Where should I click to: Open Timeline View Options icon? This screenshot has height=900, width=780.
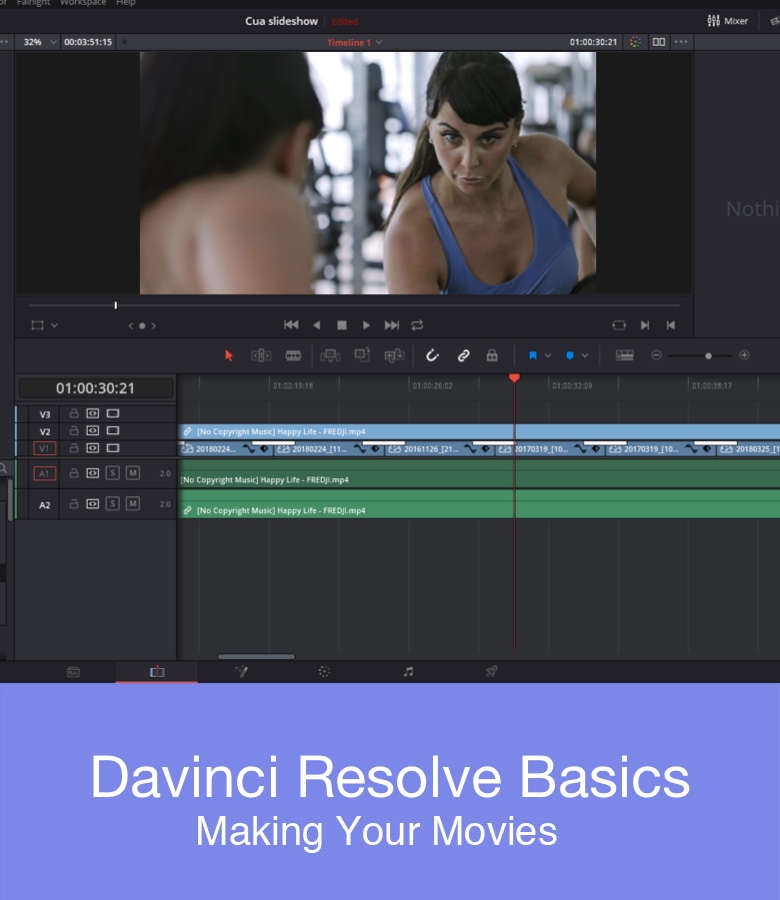pos(624,356)
